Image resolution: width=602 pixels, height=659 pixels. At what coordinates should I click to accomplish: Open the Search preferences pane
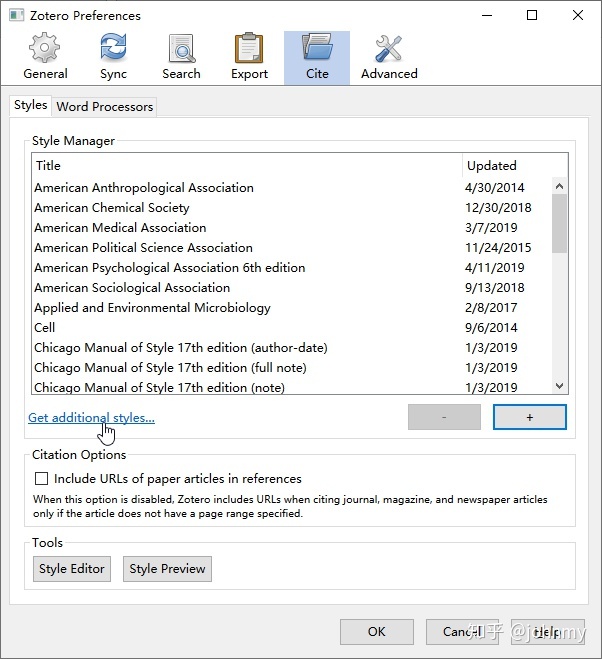coord(181,58)
